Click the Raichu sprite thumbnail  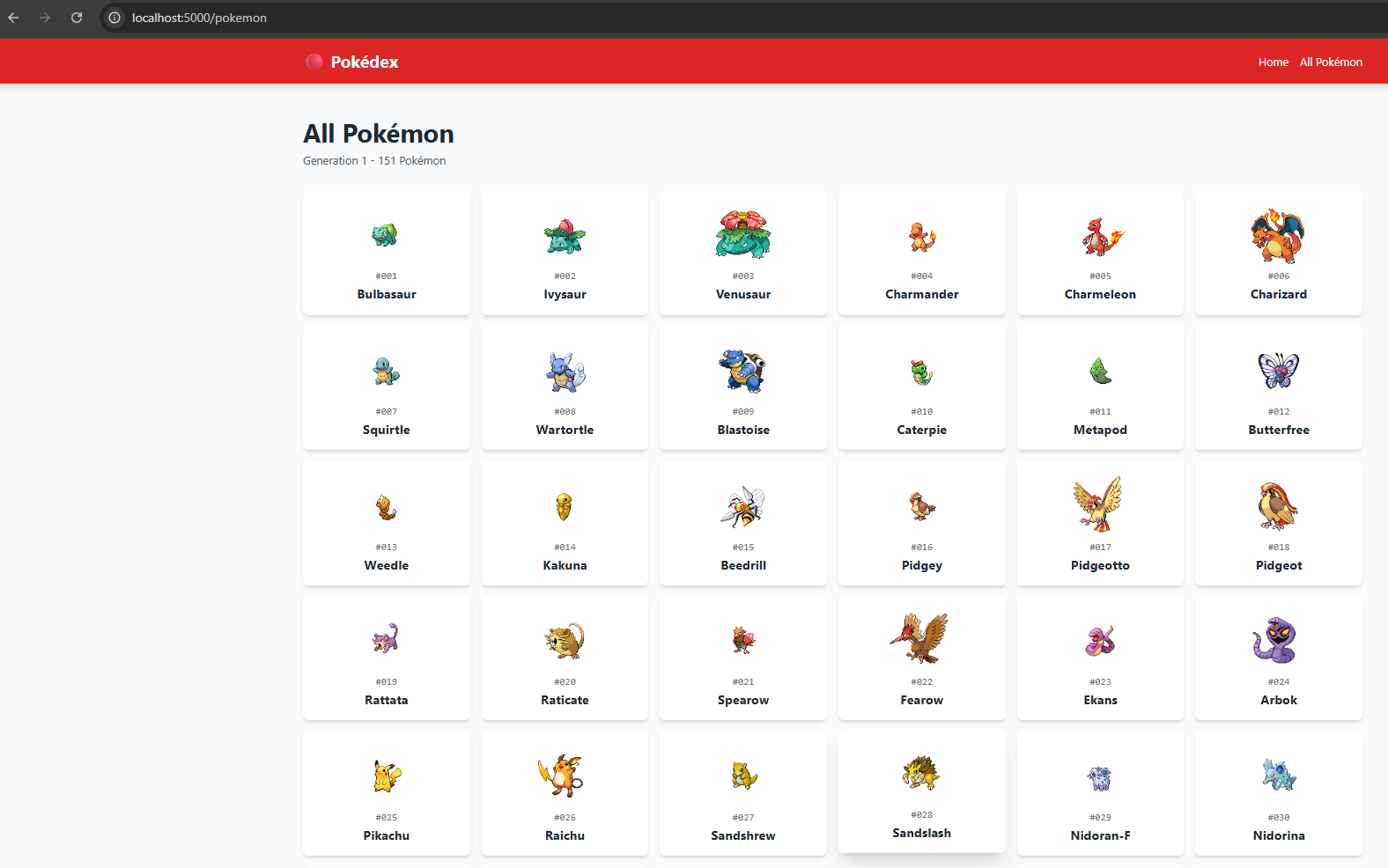[562, 776]
